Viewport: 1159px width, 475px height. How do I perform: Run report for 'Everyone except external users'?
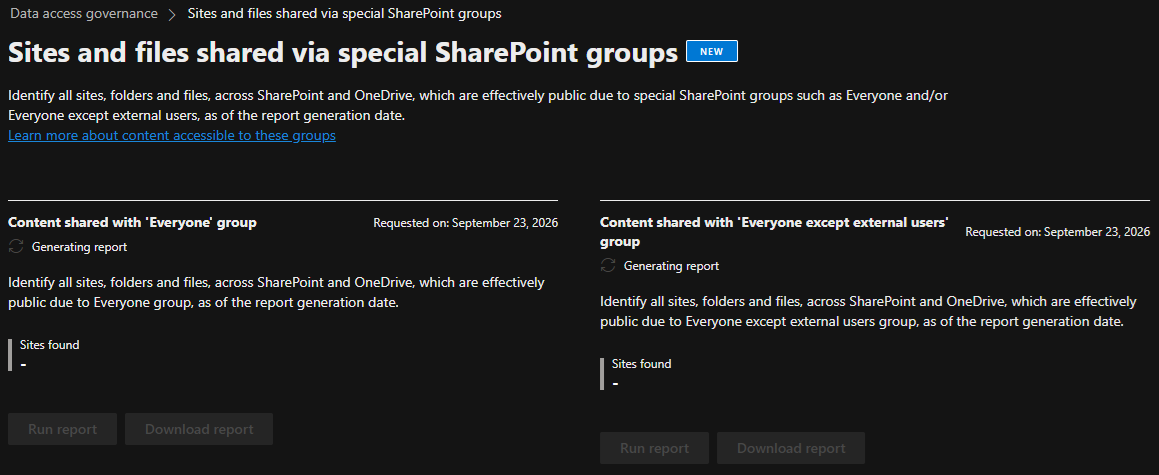654,448
